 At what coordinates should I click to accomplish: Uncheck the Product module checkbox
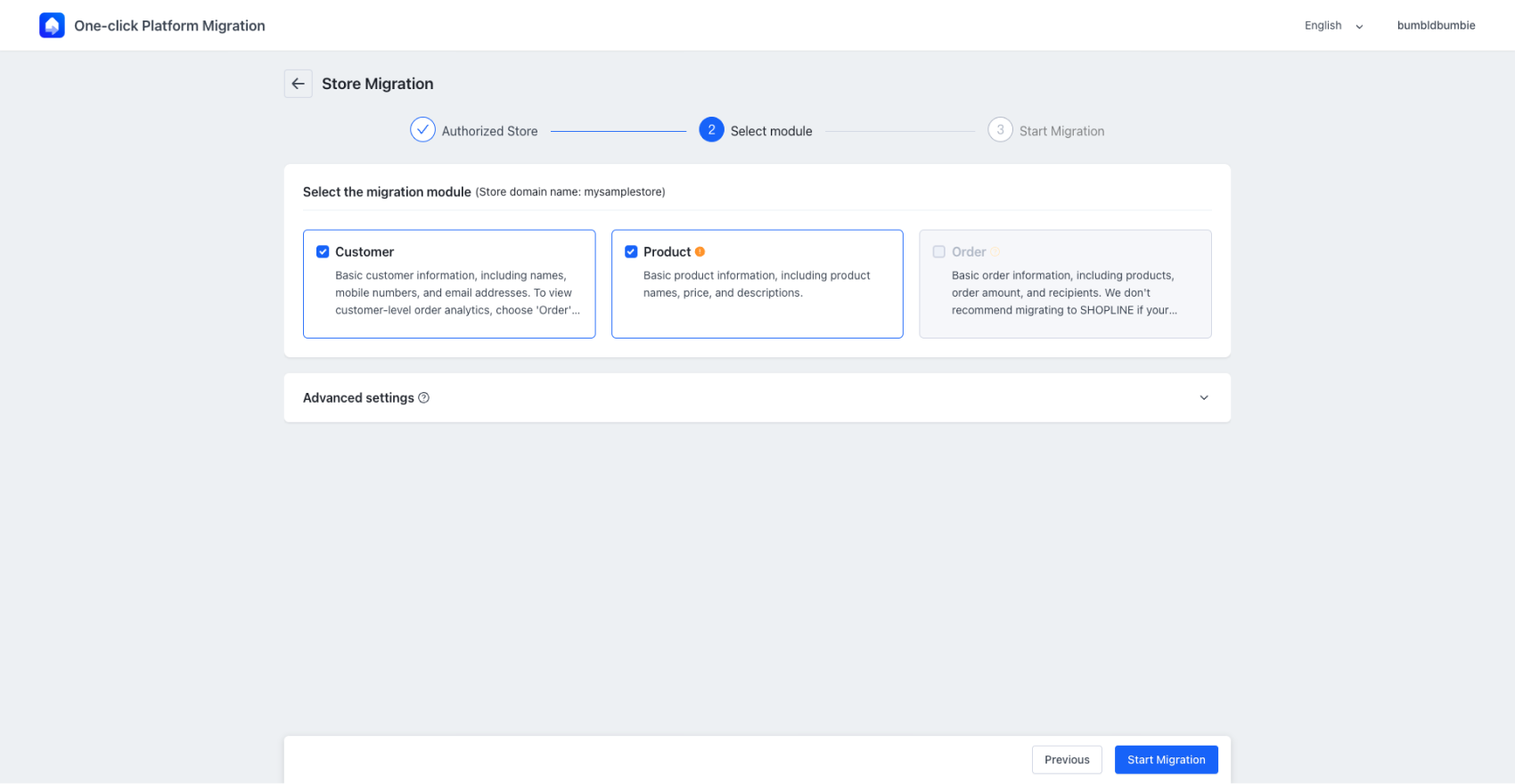pyautogui.click(x=631, y=252)
